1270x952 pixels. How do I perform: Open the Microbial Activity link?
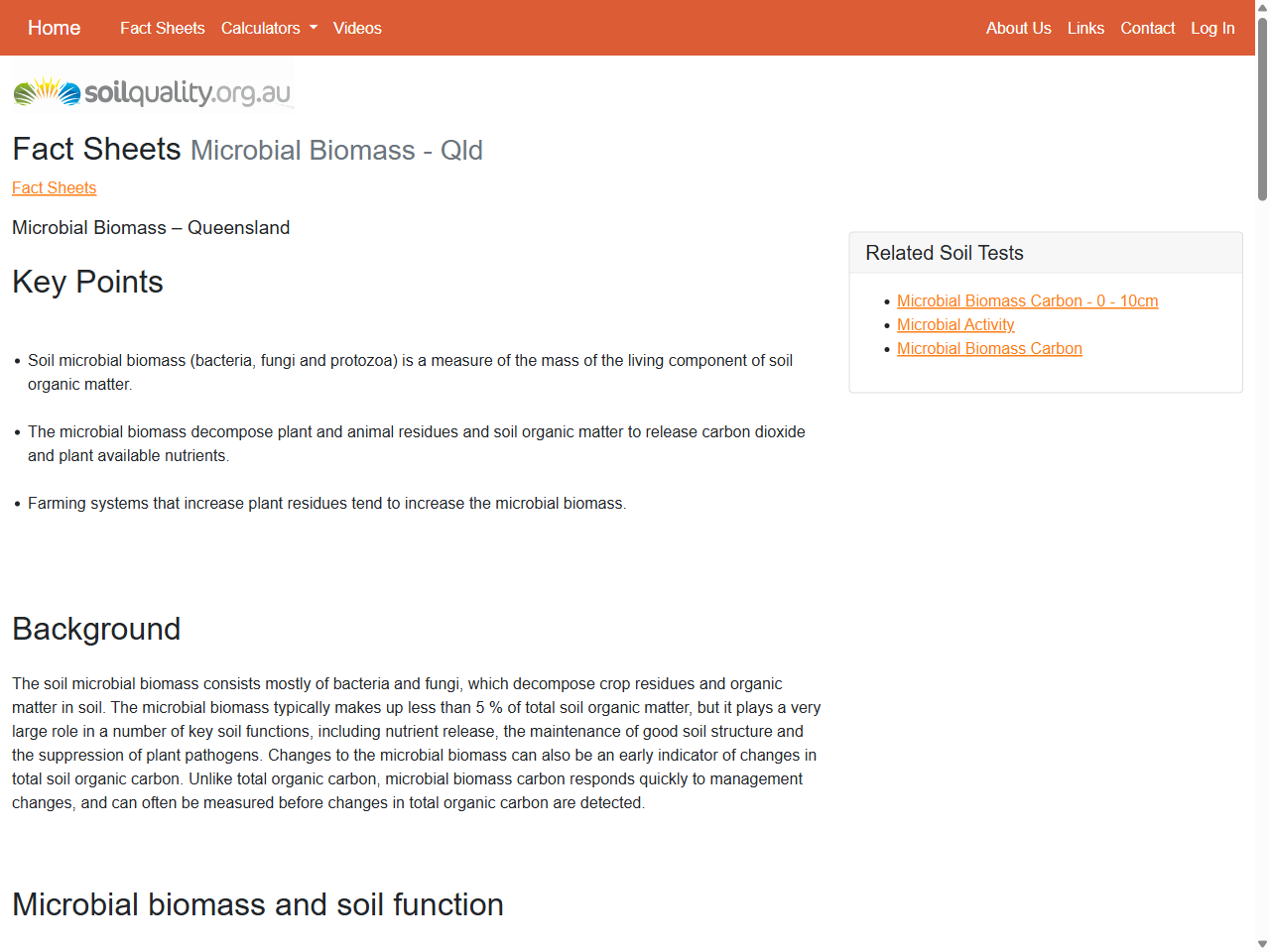(x=955, y=324)
